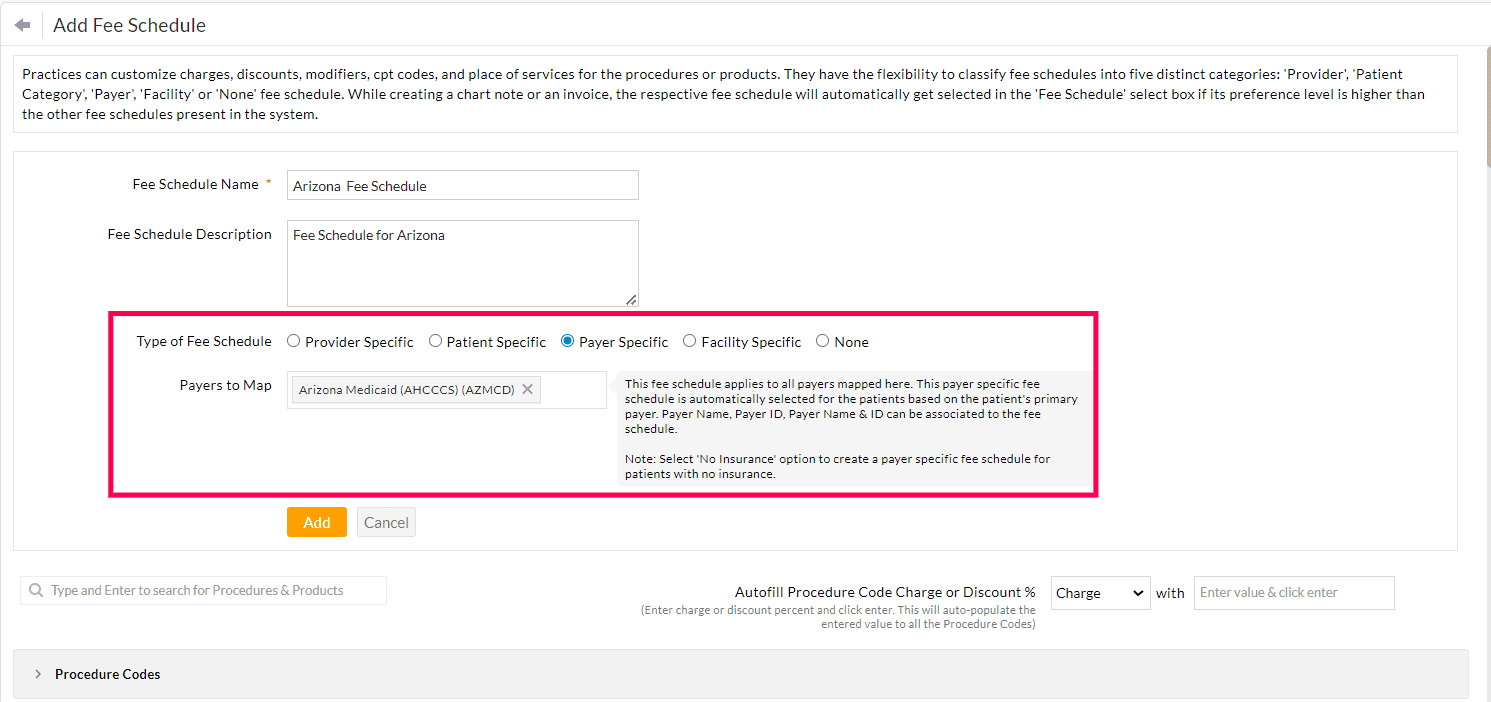Open the Charge dropdown next to Autofill
1491x702 pixels.
click(x=1100, y=592)
